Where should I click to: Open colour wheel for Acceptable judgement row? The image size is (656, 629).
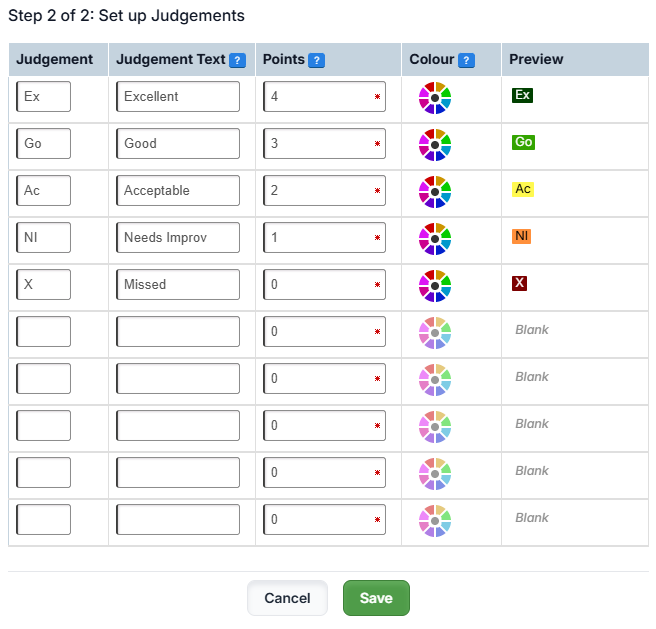(x=435, y=191)
